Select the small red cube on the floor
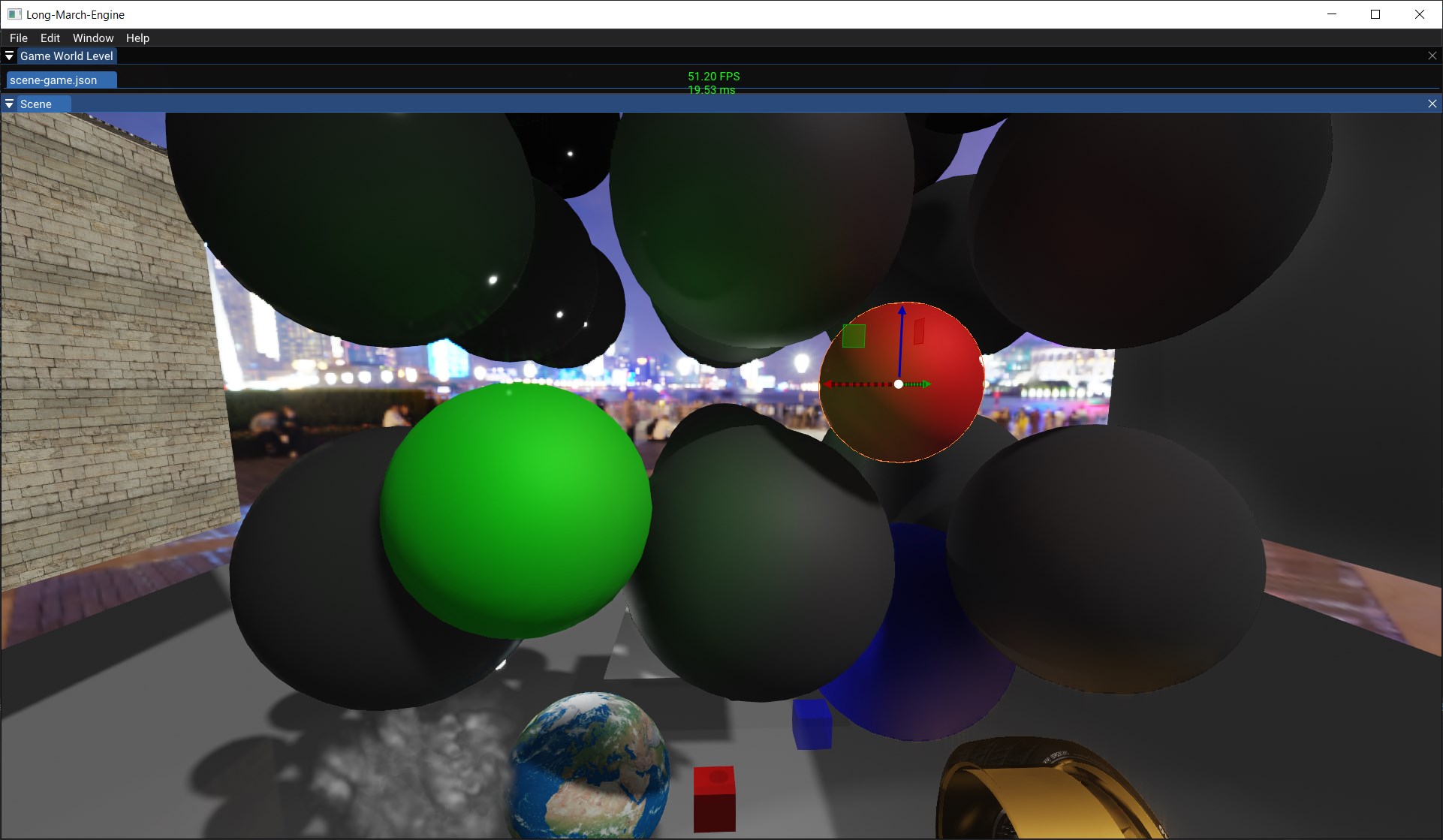The height and width of the screenshot is (840, 1443). (714, 799)
